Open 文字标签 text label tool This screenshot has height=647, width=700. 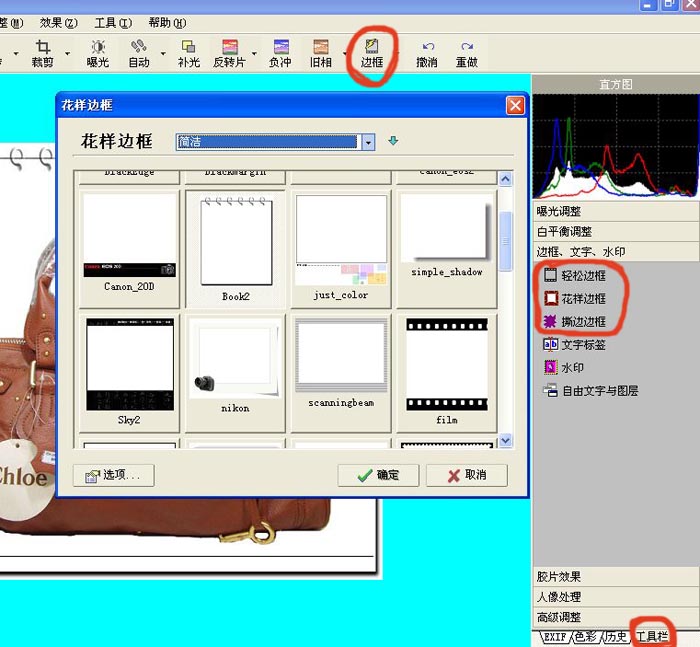tap(575, 344)
